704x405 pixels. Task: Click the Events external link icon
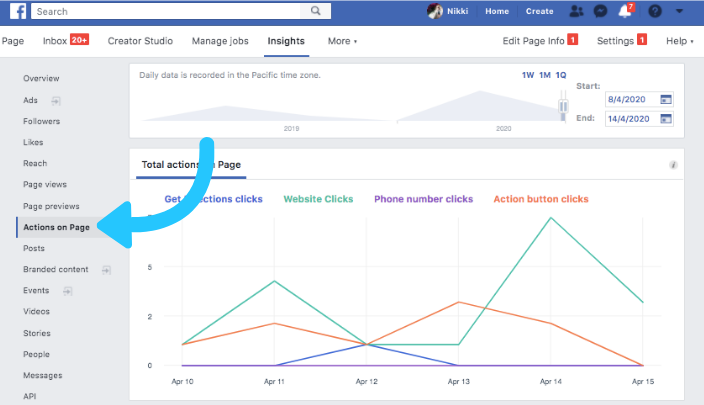coord(67,291)
